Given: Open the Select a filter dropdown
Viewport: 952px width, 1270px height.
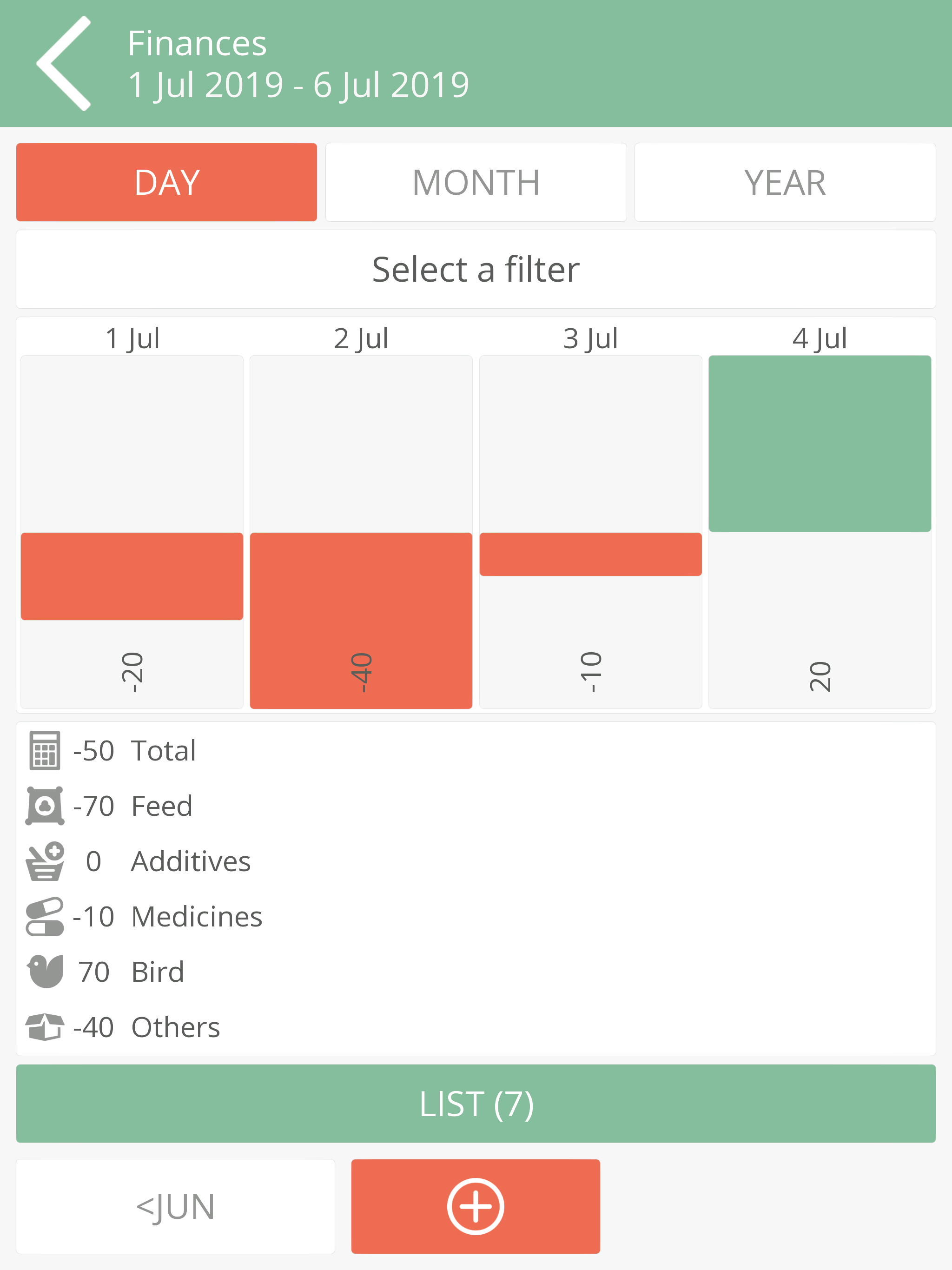Looking at the screenshot, I should point(476,269).
